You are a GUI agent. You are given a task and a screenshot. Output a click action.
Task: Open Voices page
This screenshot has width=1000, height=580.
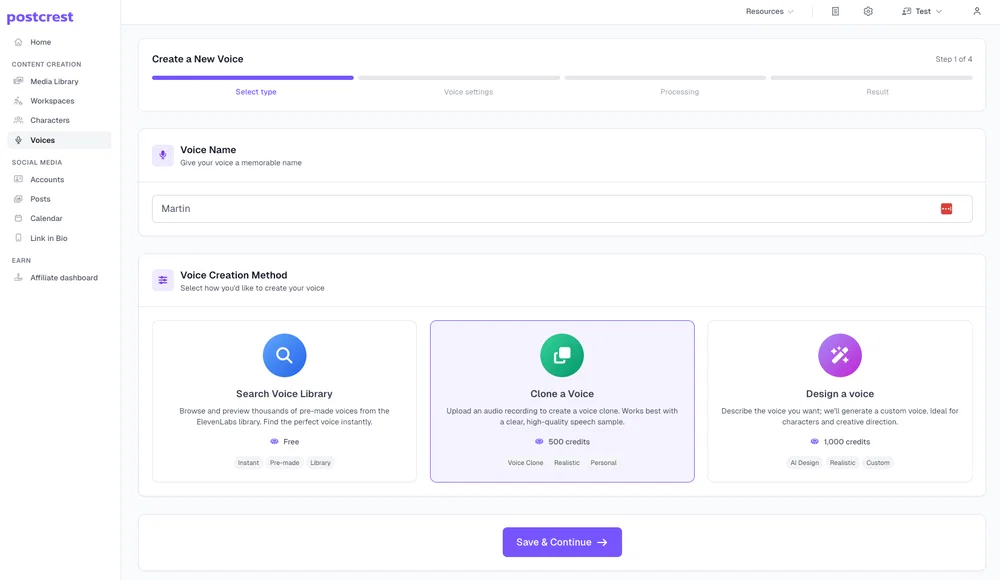click(59, 140)
